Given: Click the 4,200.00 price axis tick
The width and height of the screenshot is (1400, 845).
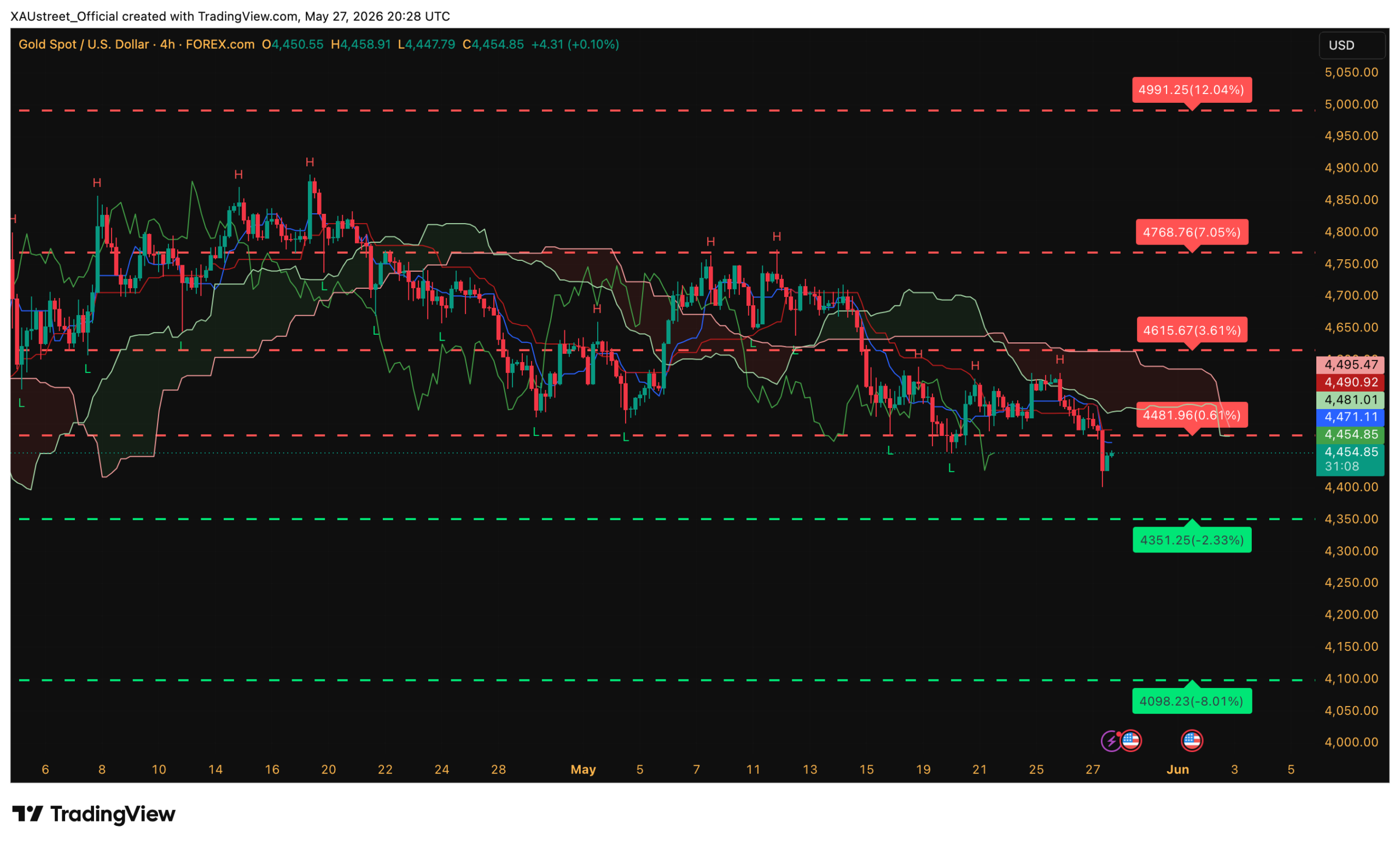Looking at the screenshot, I should (x=1351, y=614).
